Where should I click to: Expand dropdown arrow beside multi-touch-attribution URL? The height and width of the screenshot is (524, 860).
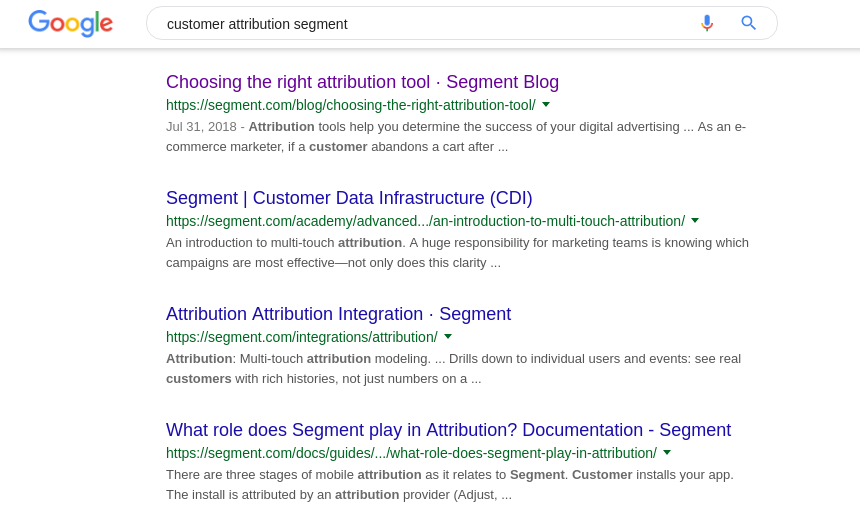click(695, 221)
